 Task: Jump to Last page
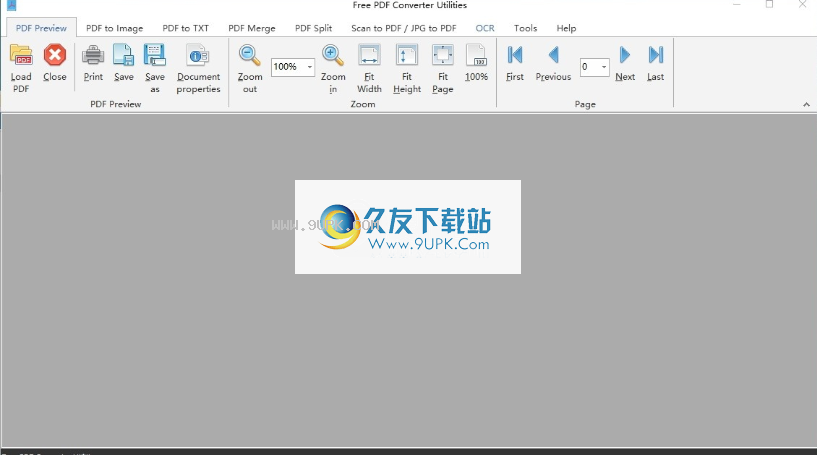click(655, 55)
